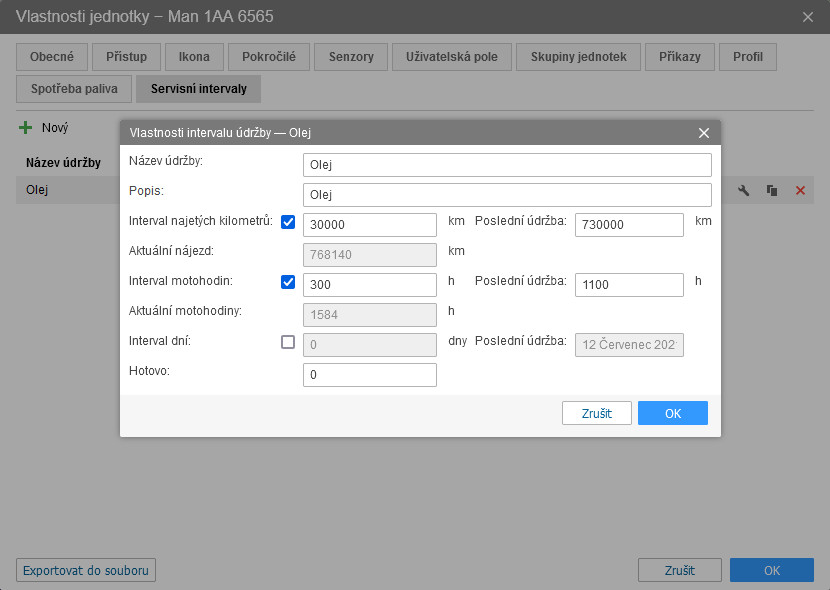Click the Hotovo input field

[369, 375]
